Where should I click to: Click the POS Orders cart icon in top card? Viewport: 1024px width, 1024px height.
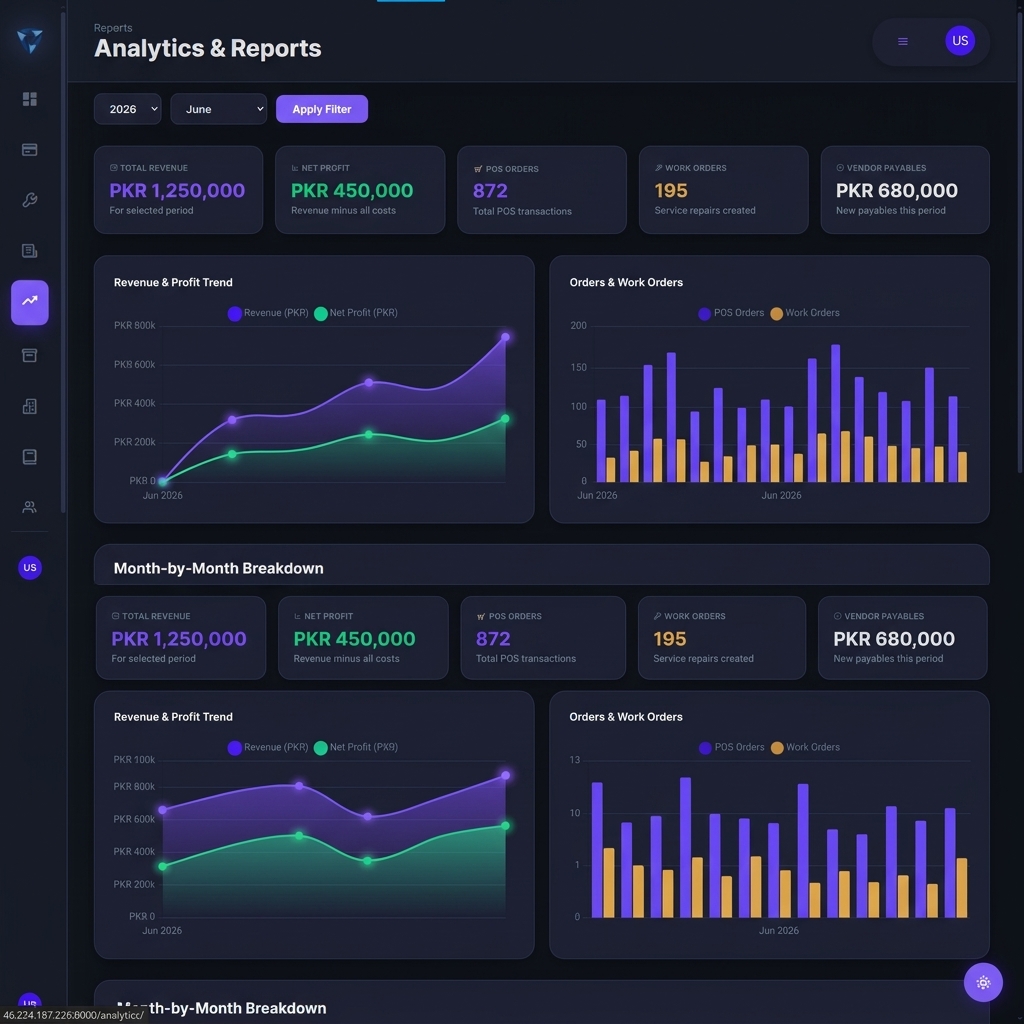477,168
